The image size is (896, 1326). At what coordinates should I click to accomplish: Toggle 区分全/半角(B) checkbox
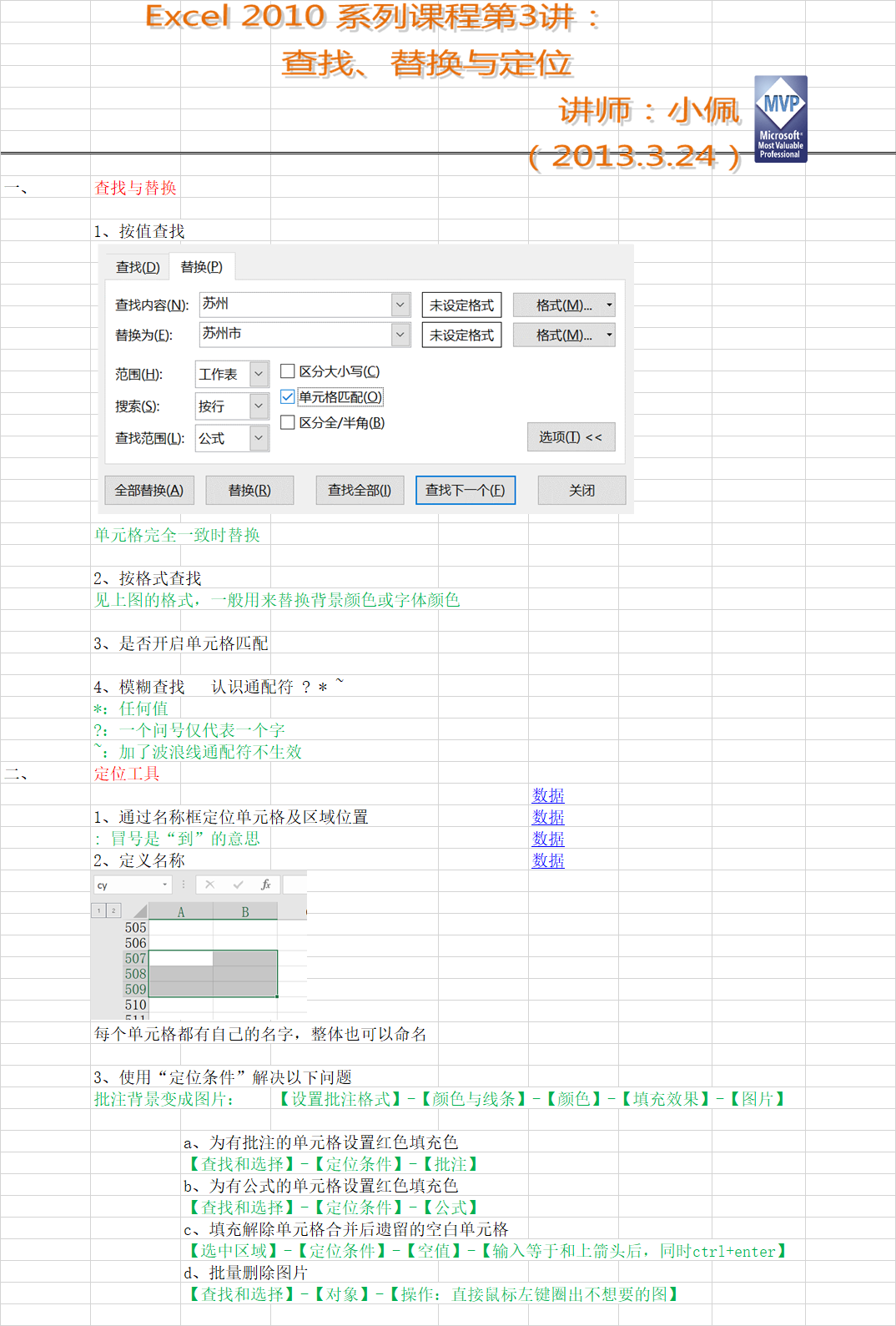pyautogui.click(x=288, y=422)
